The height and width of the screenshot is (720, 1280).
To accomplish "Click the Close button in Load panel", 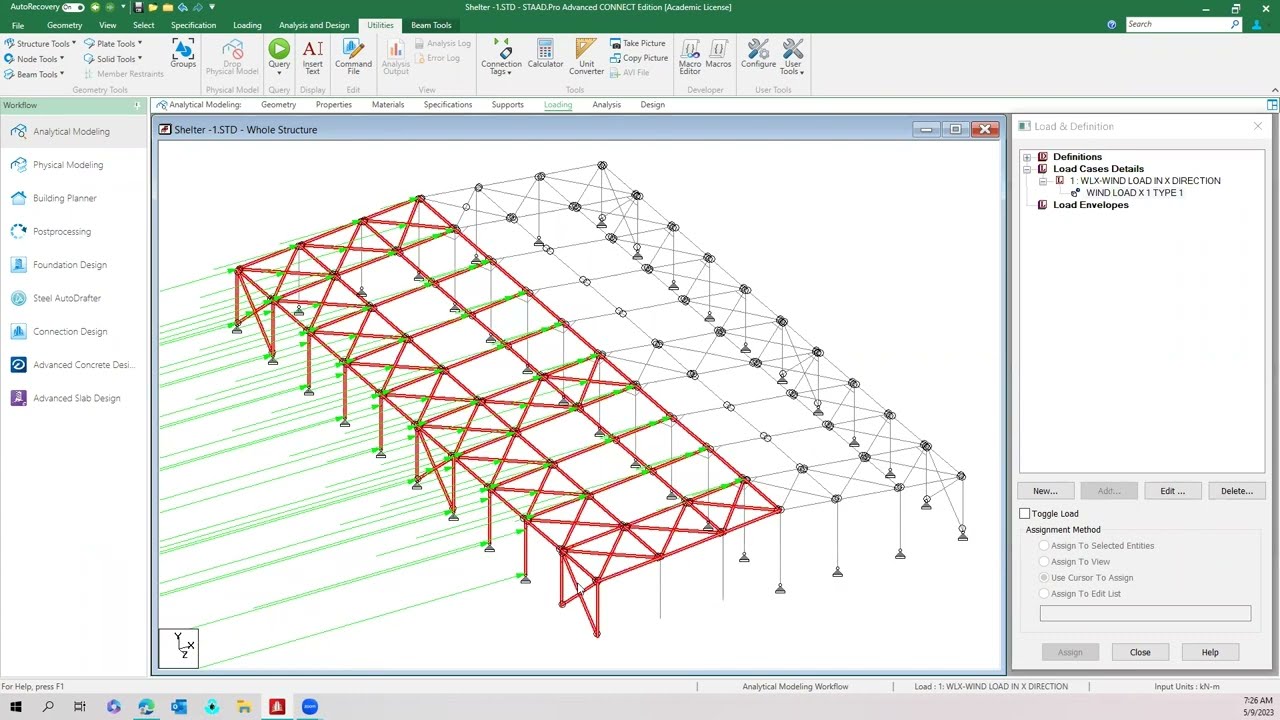I will [x=1140, y=652].
